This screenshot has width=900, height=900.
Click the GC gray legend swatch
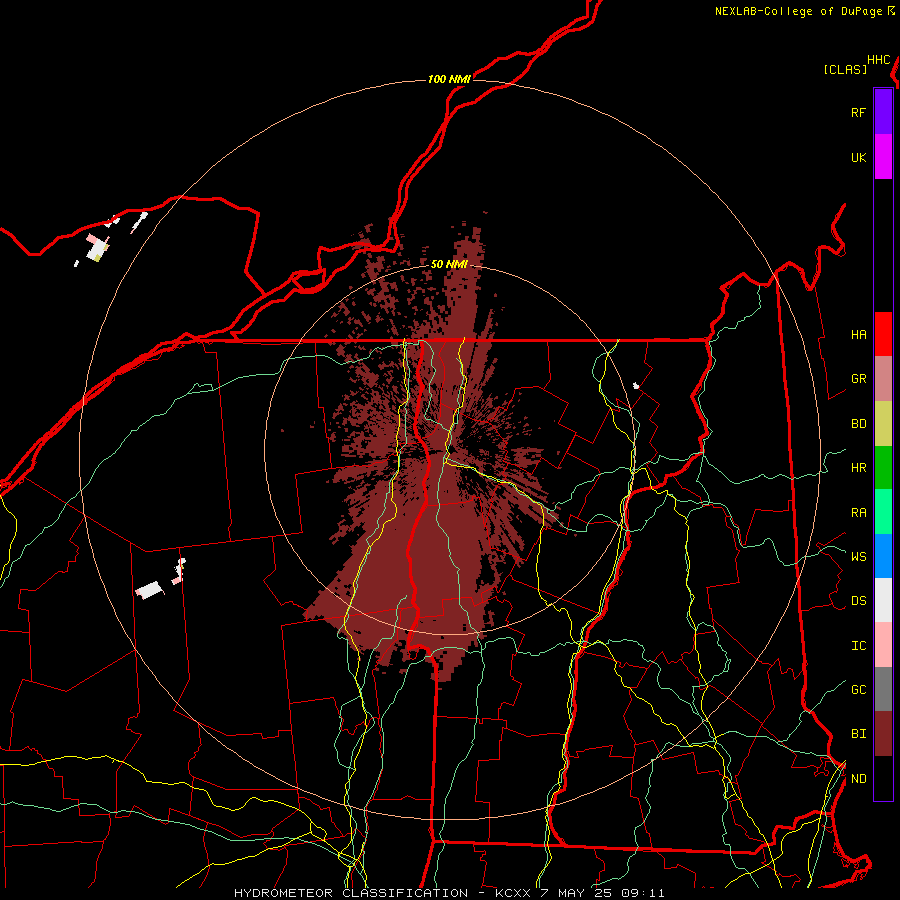click(x=883, y=689)
